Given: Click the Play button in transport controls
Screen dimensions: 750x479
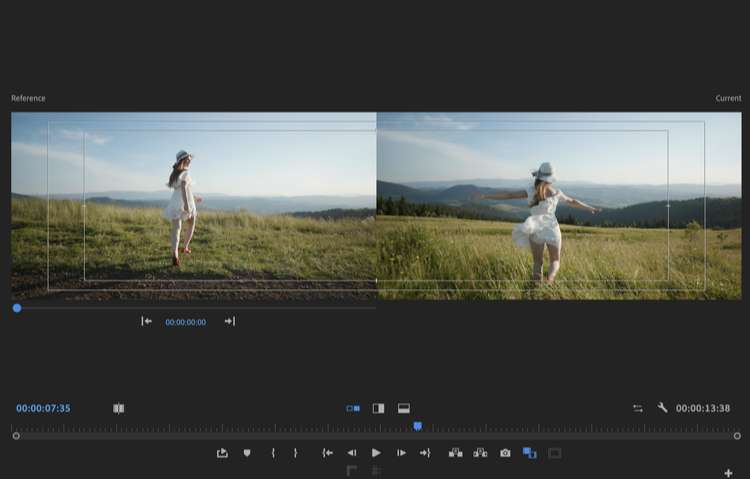Looking at the screenshot, I should 376,453.
